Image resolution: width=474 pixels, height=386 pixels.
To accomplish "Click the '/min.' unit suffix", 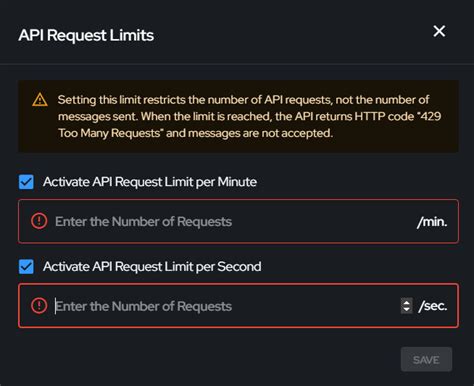I will tap(432, 222).
